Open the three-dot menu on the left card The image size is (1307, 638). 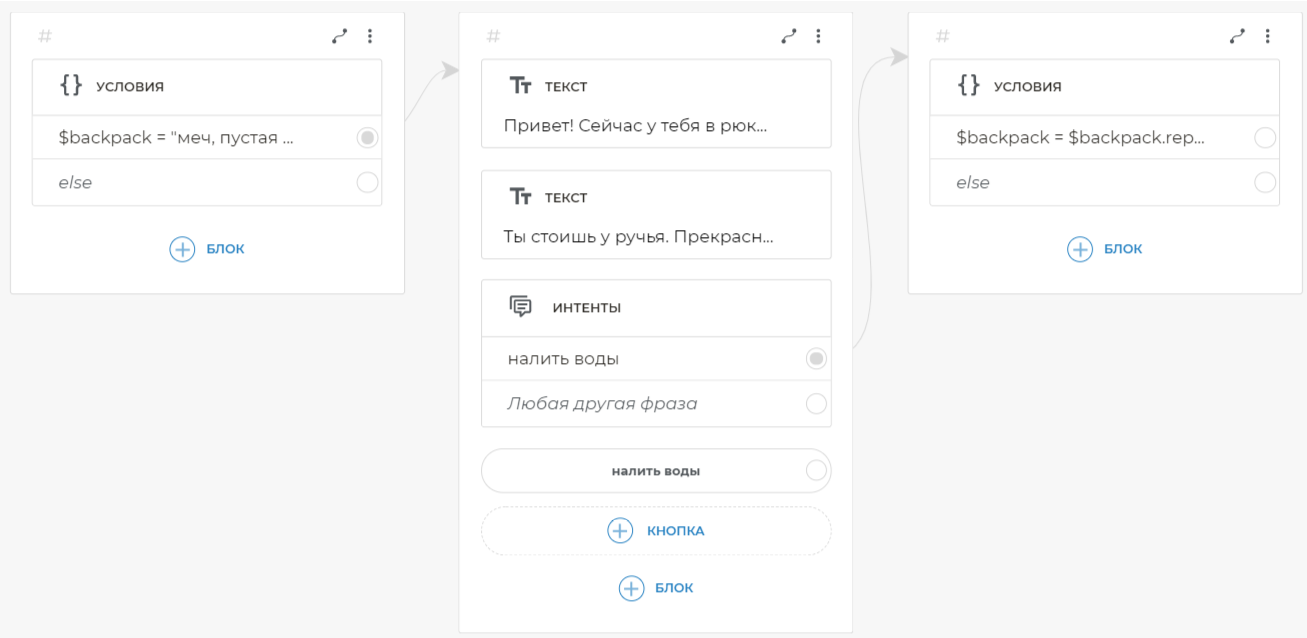pos(370,36)
